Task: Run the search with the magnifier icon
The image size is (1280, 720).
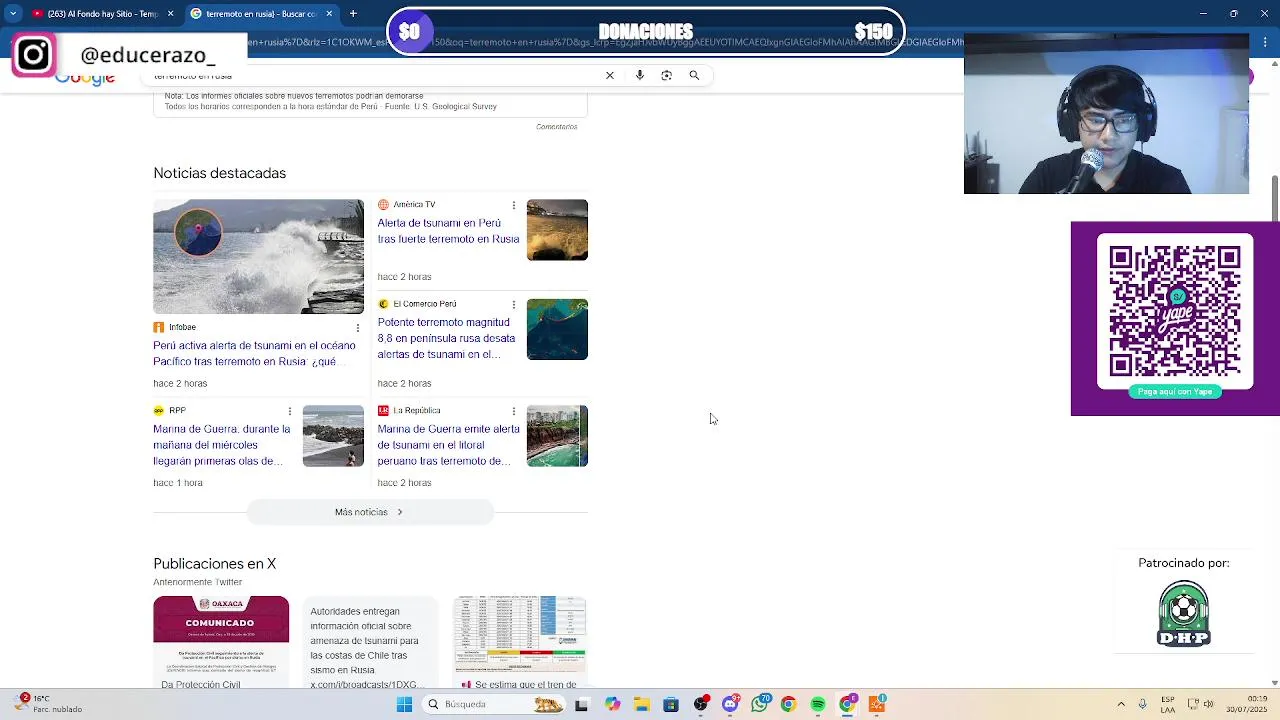Action: point(694,75)
